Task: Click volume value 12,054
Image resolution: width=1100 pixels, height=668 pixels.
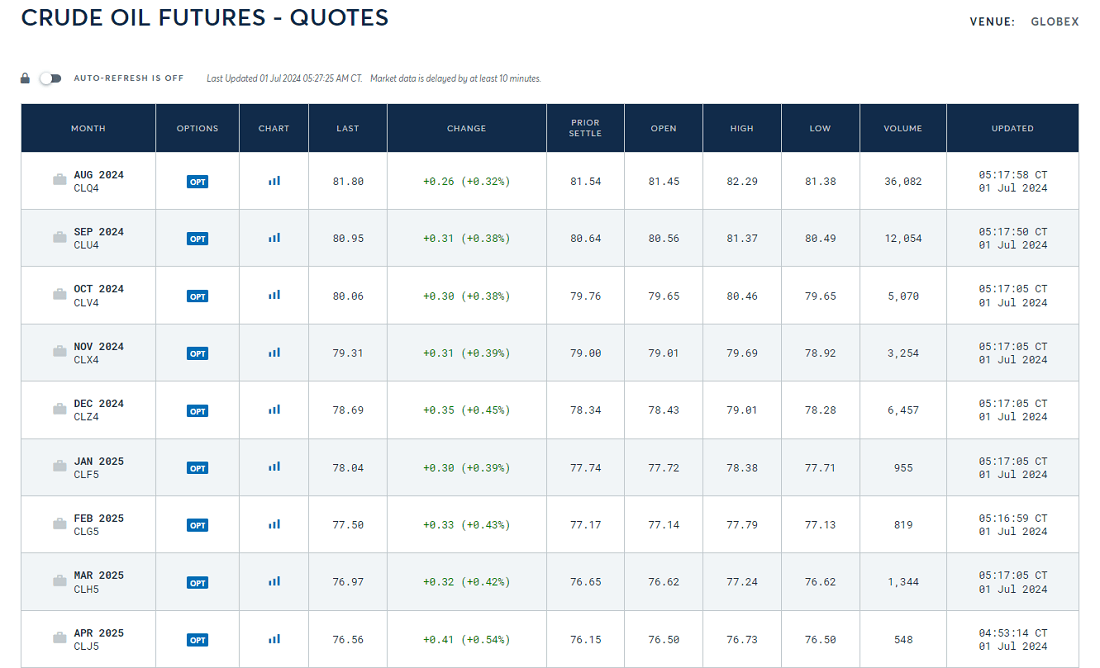Action: point(903,239)
